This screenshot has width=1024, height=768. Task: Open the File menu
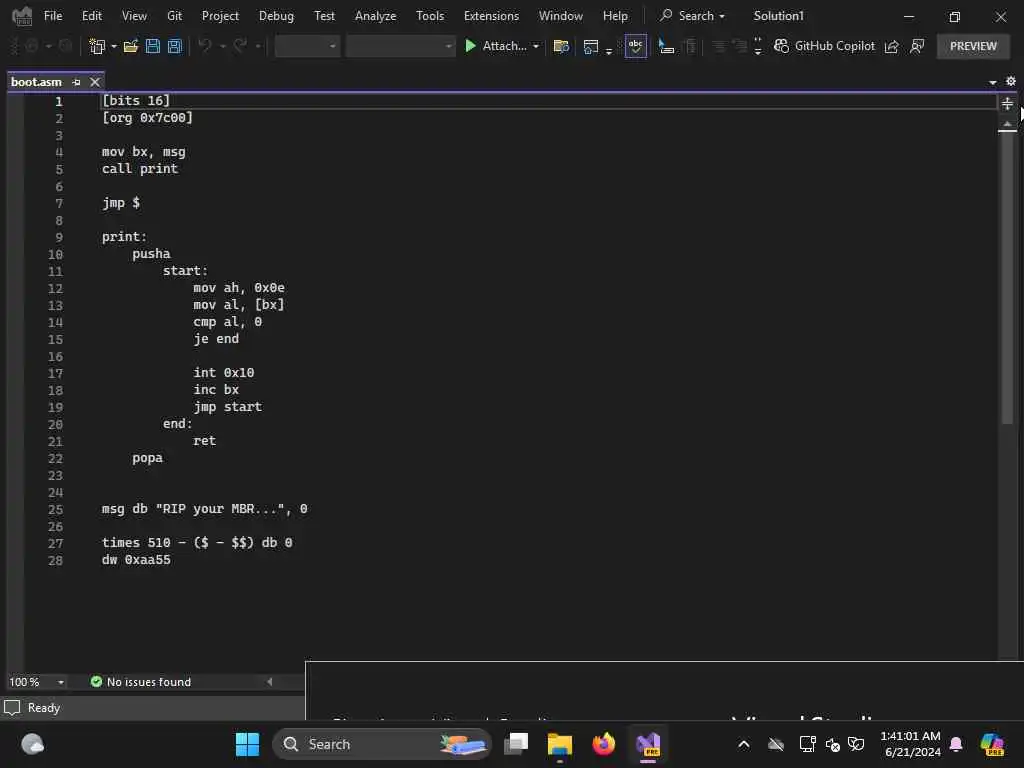tap(53, 16)
